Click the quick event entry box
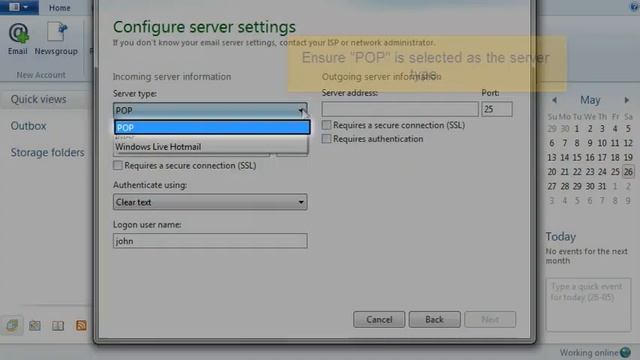Viewport: 640px width, 360px height. click(x=588, y=304)
